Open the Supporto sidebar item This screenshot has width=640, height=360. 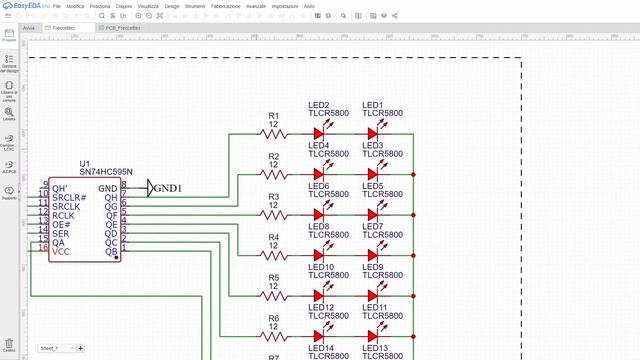coord(9,193)
